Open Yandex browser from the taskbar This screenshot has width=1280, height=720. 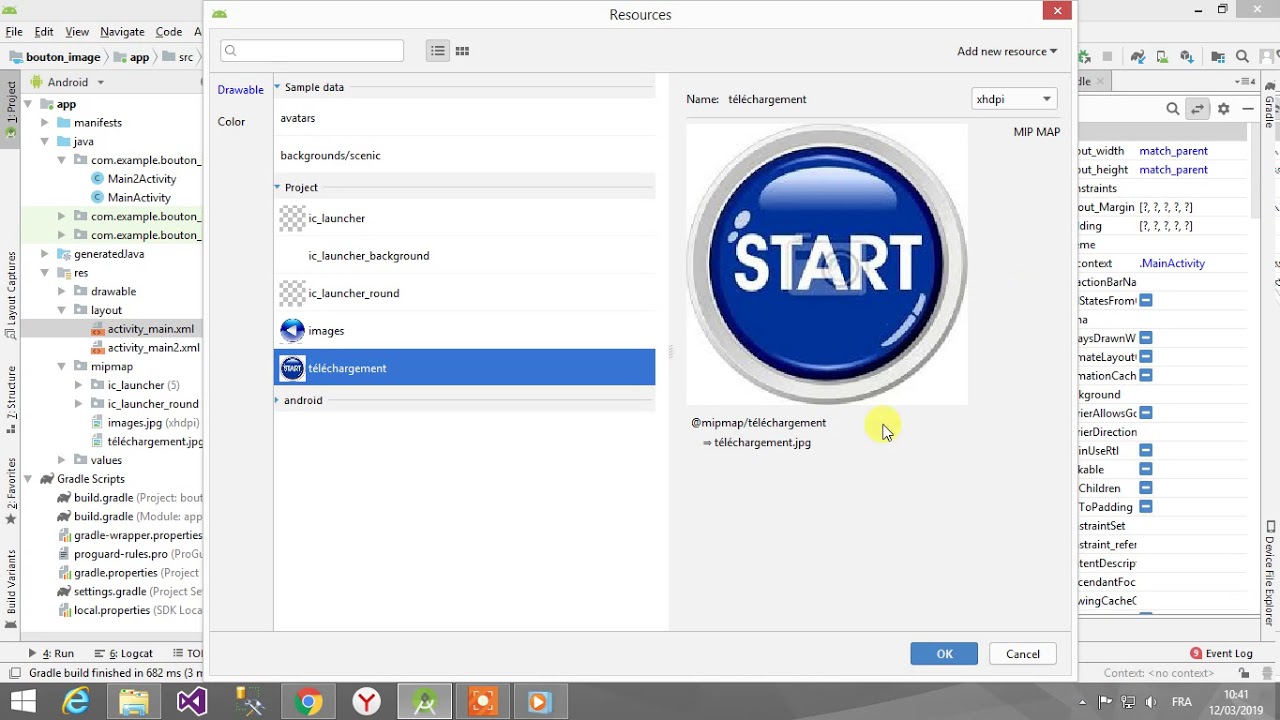click(366, 702)
